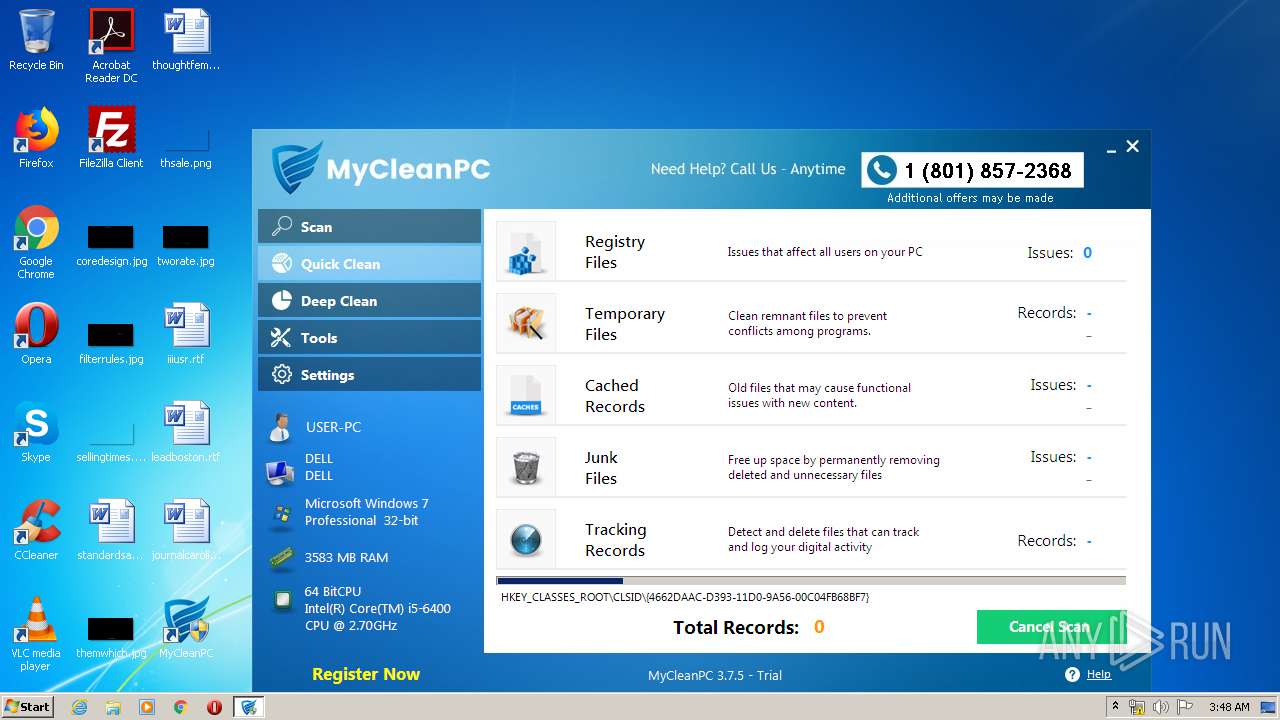Select the leadboston.rtf desktop file
The image size is (1280, 720).
click(x=186, y=433)
